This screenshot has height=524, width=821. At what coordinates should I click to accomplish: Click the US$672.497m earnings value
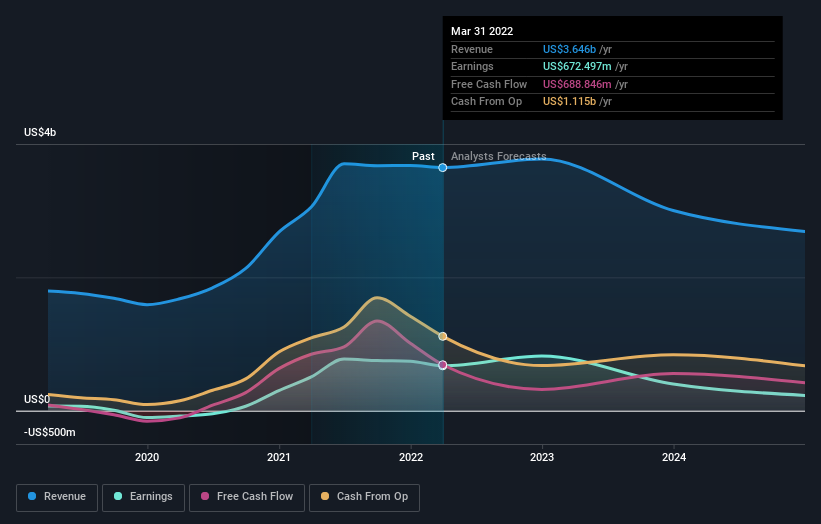(577, 66)
